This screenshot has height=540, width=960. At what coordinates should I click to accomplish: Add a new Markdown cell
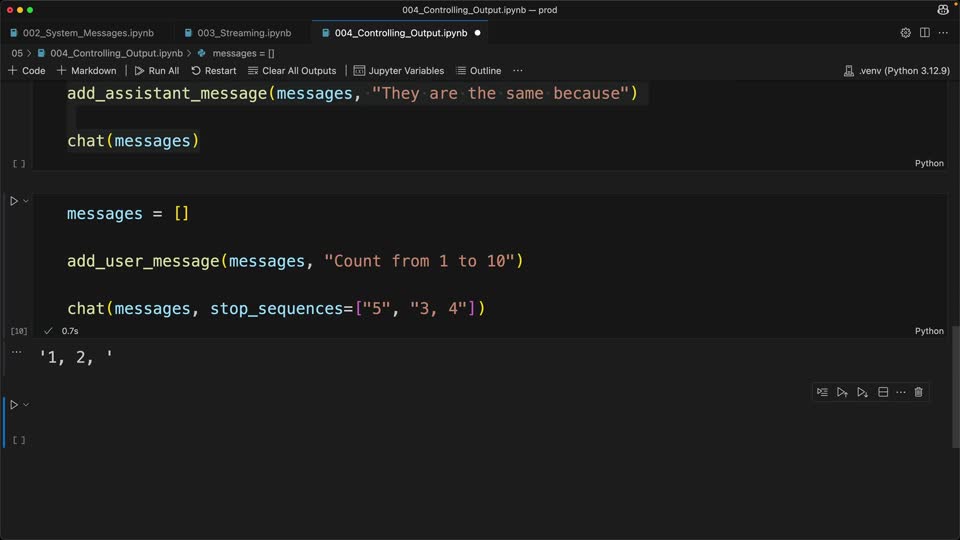(86, 70)
